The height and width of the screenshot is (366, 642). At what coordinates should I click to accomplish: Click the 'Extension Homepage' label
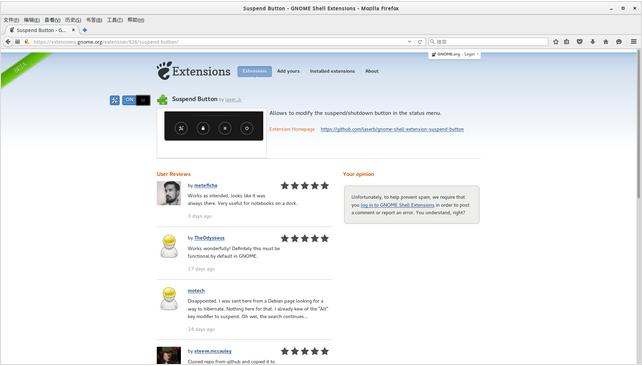292,129
